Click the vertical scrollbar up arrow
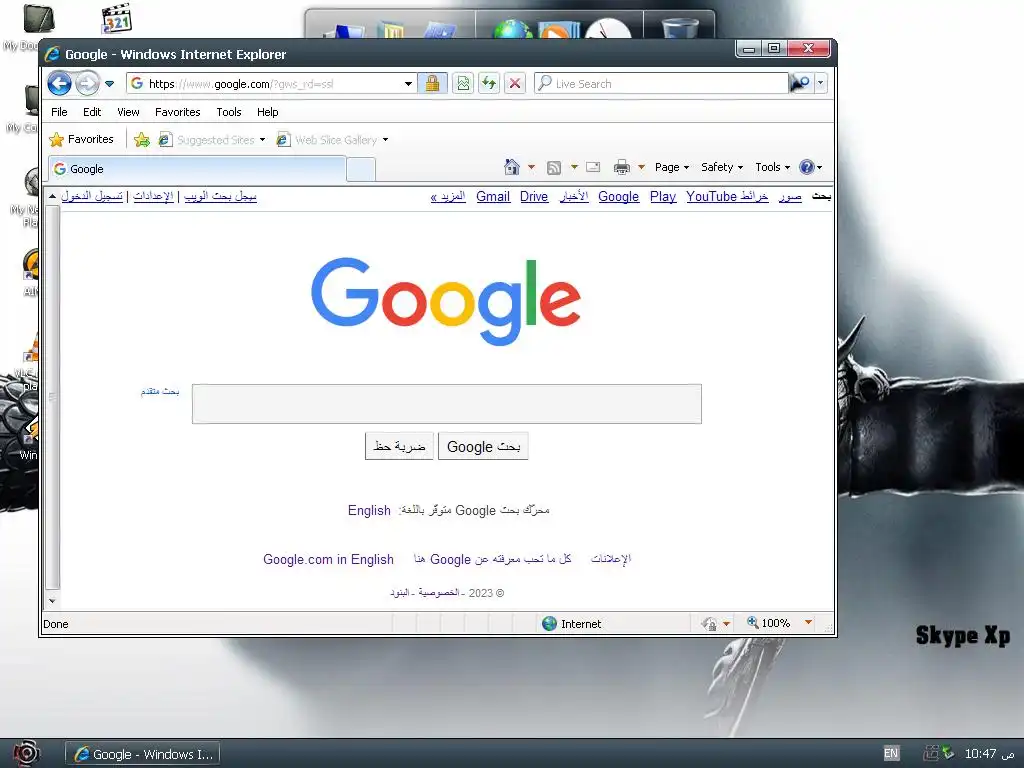 [52, 196]
